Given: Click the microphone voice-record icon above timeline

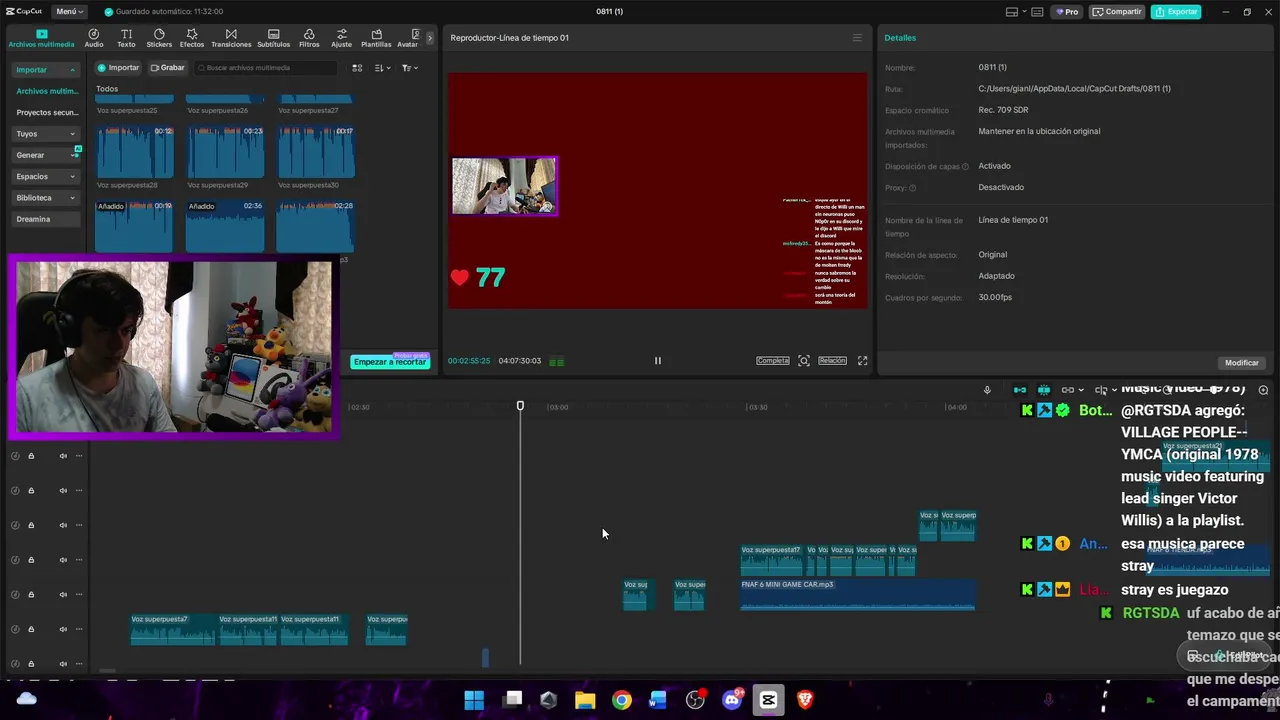Looking at the screenshot, I should tap(987, 390).
